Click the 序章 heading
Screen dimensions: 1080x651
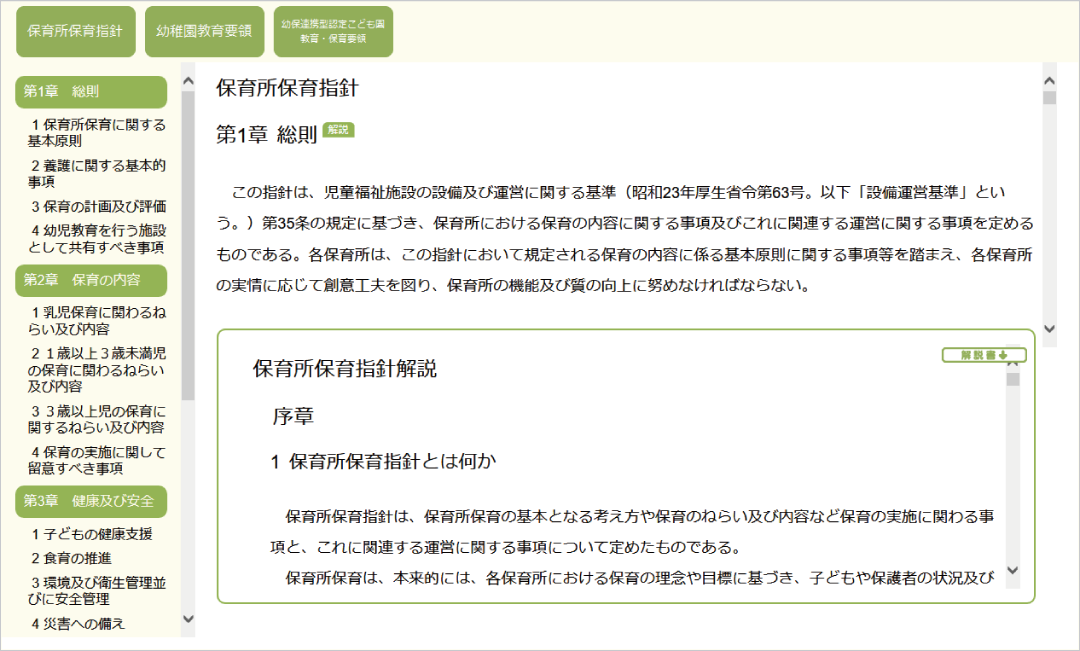[x=293, y=416]
